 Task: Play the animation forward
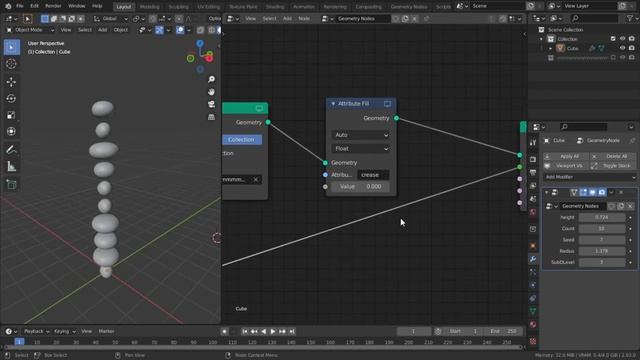coord(273,331)
